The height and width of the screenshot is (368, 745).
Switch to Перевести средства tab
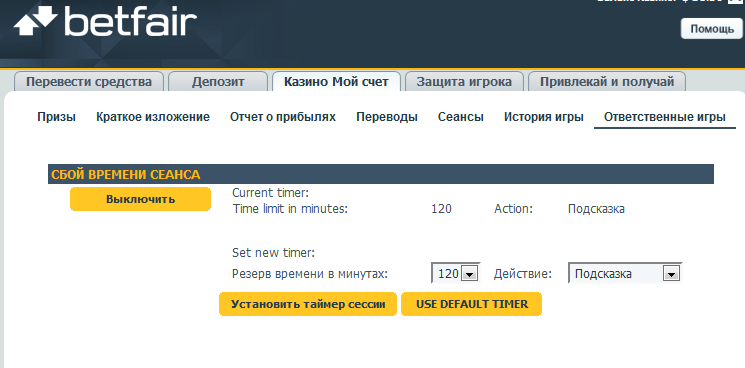pyautogui.click(x=89, y=82)
